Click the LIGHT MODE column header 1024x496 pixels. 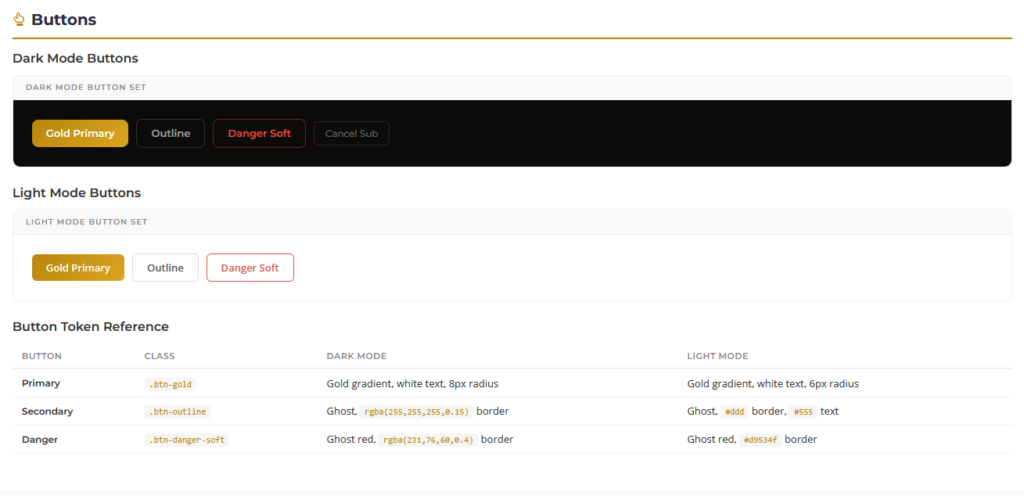coord(717,356)
